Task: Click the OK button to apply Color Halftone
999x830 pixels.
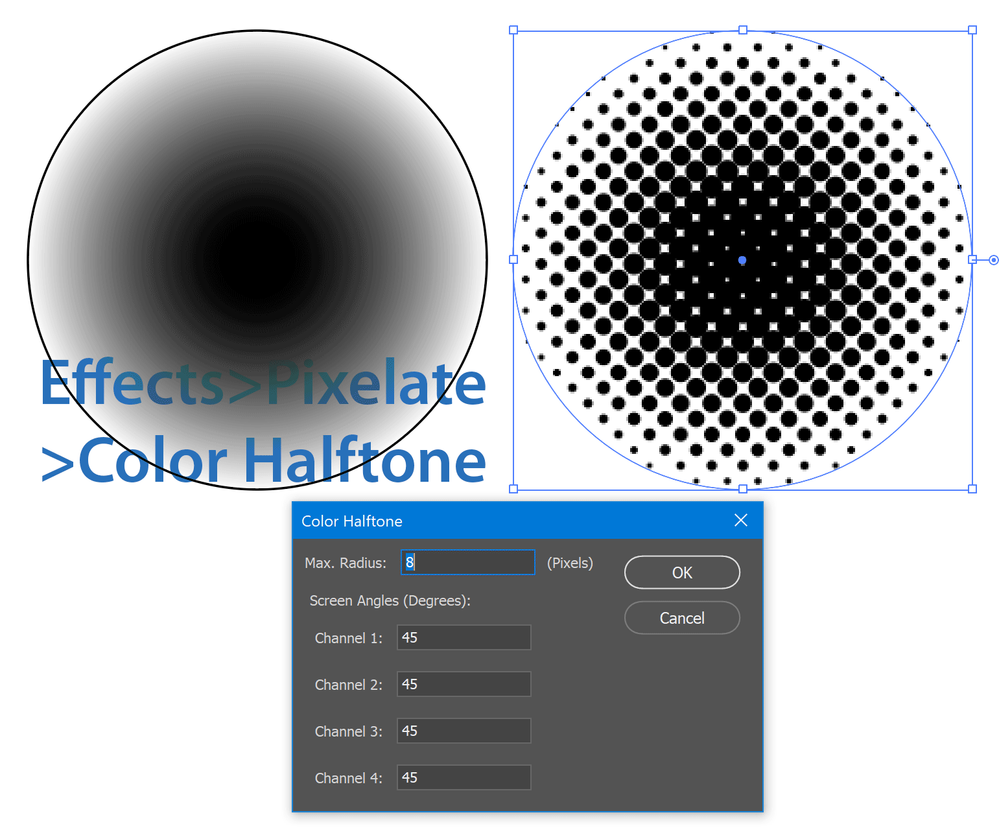Action: pyautogui.click(x=682, y=572)
